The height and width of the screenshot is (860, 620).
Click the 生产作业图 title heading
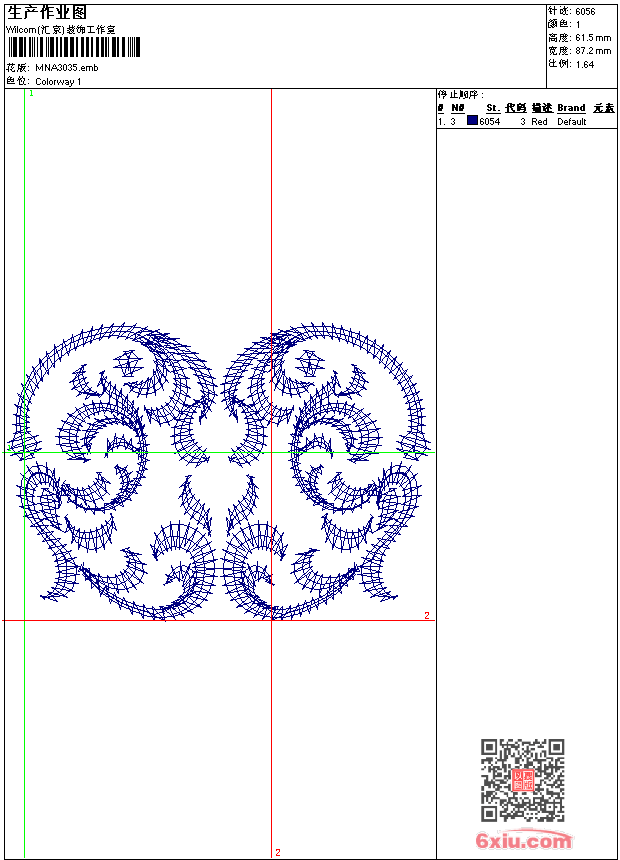click(x=47, y=13)
